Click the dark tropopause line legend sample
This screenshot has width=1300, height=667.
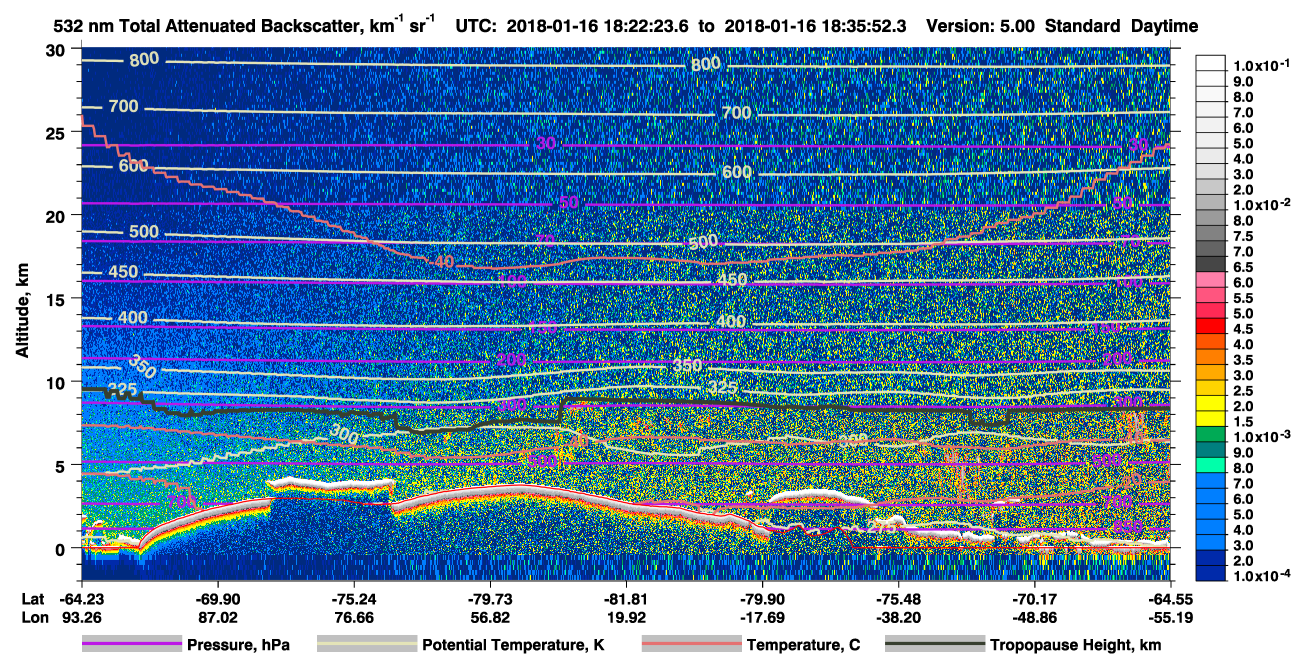click(x=936, y=644)
